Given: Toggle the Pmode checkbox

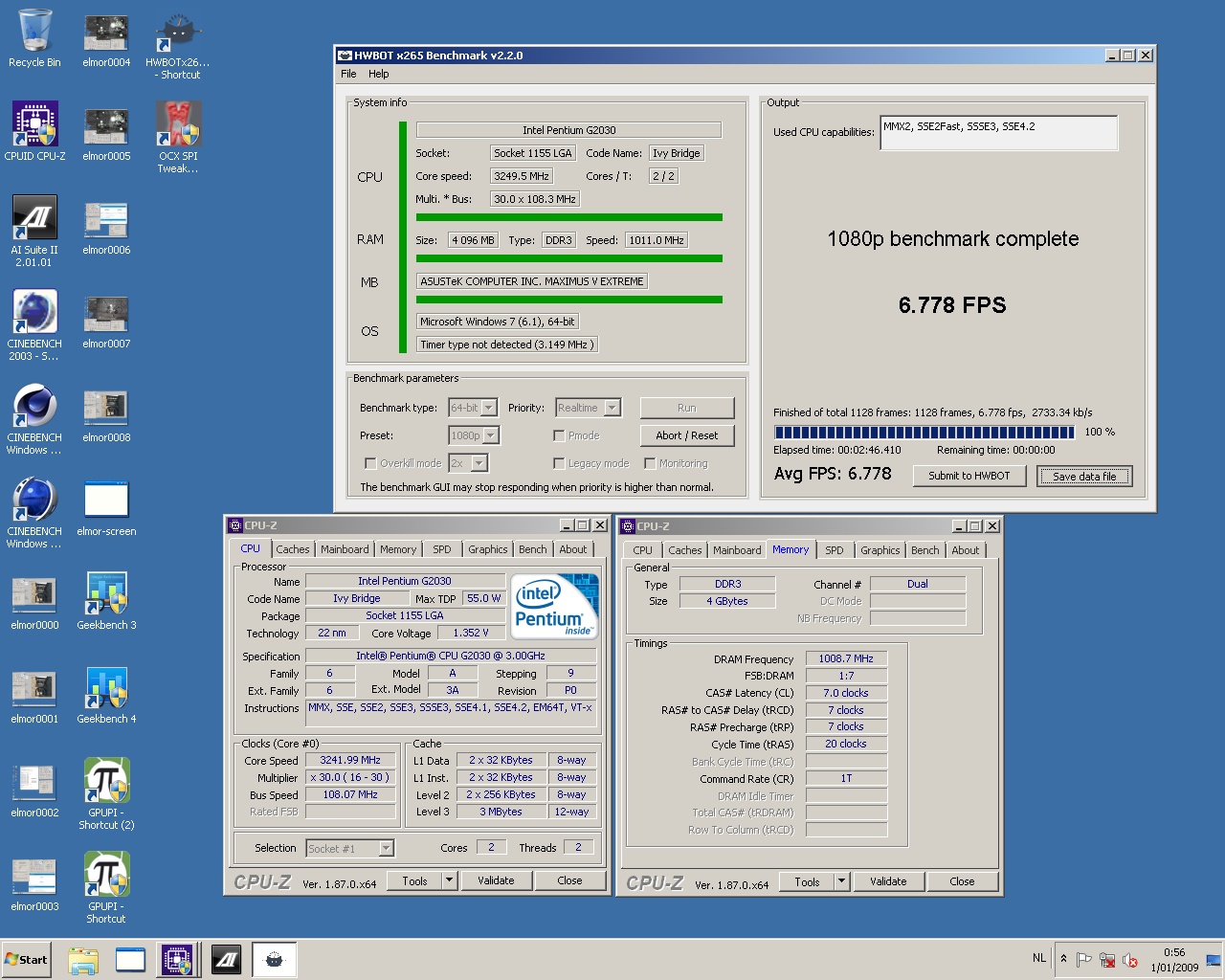Looking at the screenshot, I should [559, 435].
